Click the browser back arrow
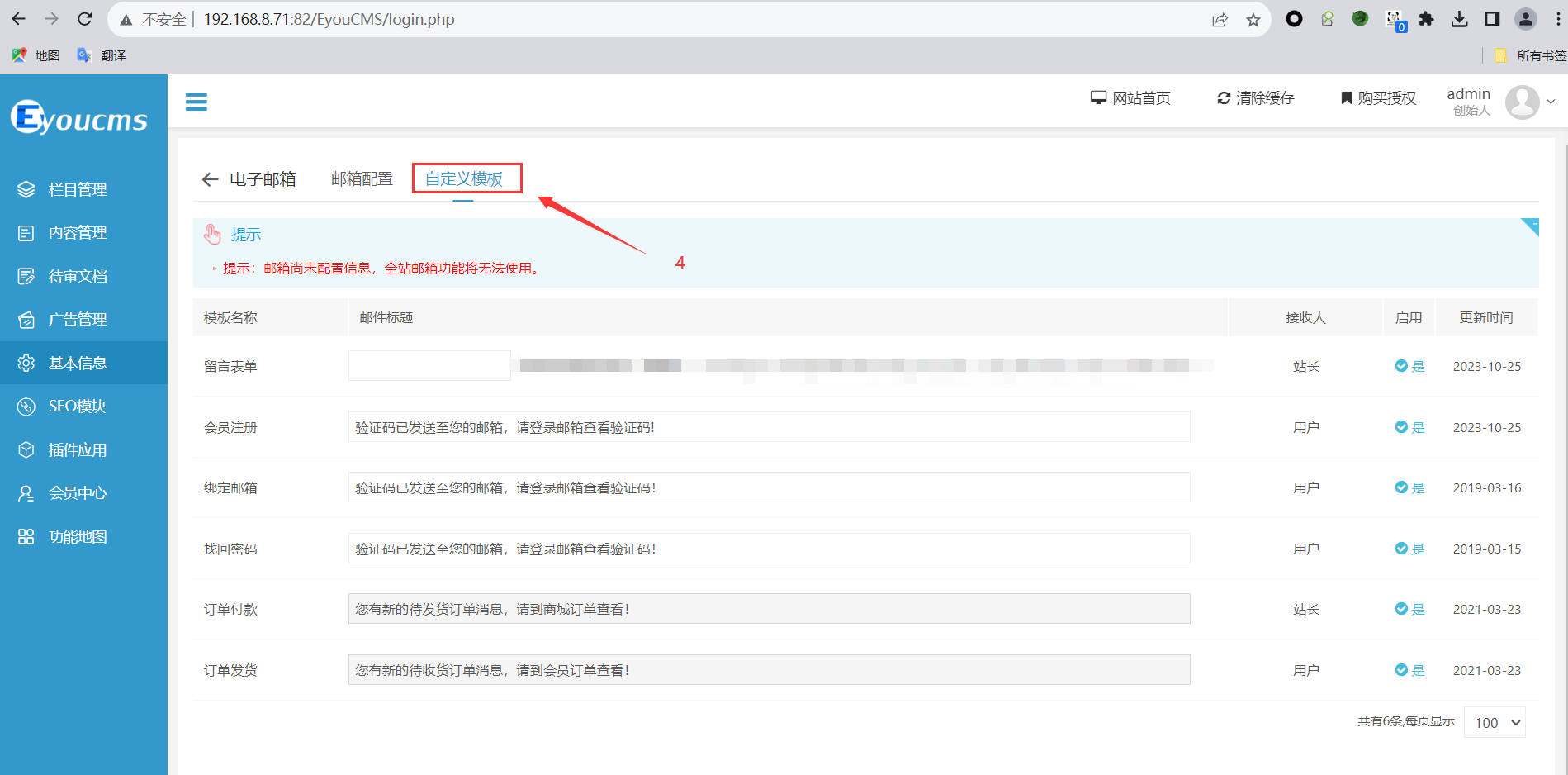 click(x=18, y=19)
